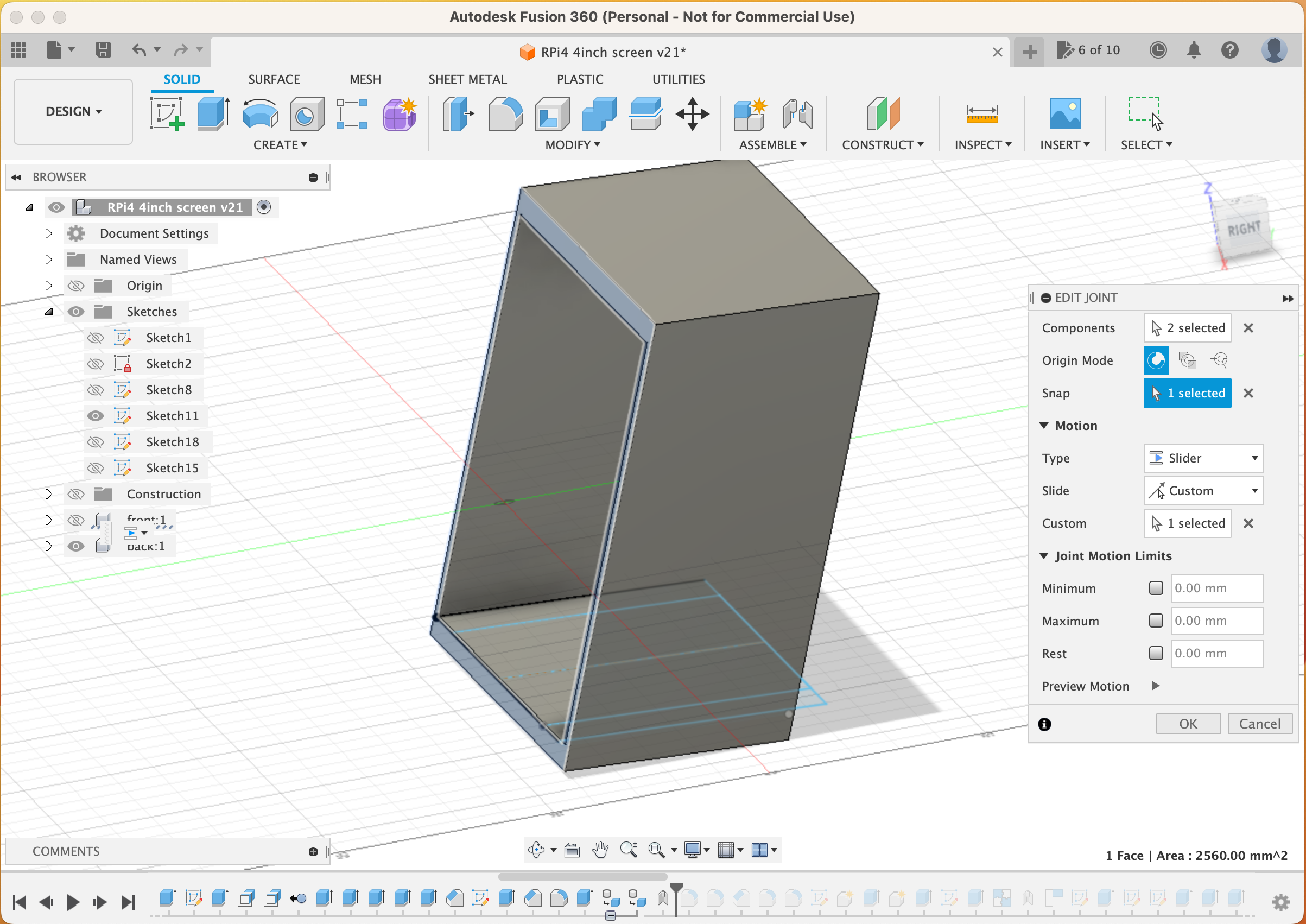Switch to the UTILITIES tab

[678, 79]
